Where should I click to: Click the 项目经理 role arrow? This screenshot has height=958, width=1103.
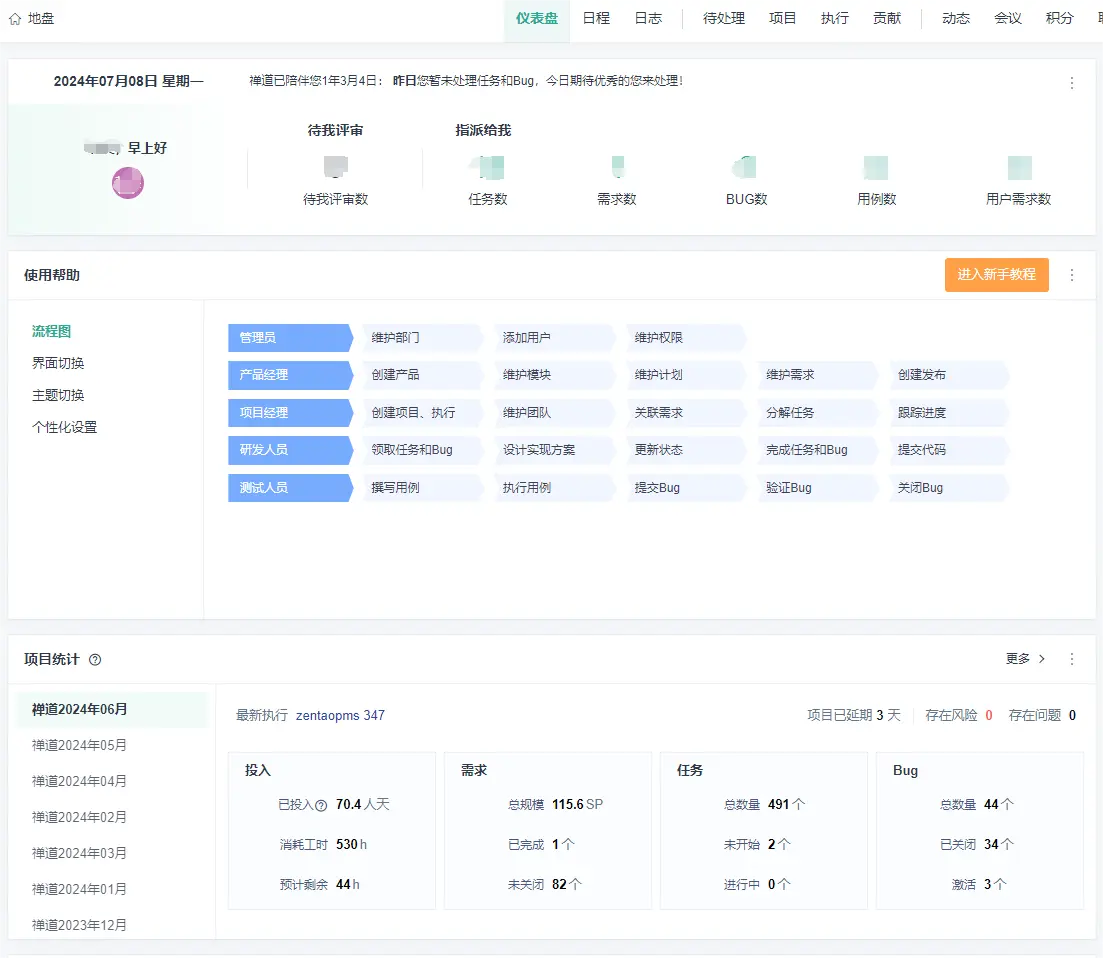coord(290,413)
